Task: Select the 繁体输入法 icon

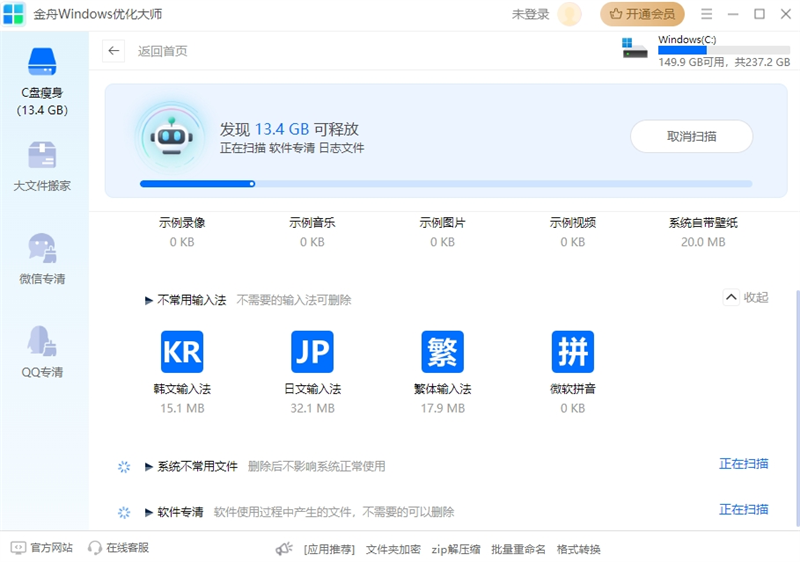Action: tap(442, 352)
